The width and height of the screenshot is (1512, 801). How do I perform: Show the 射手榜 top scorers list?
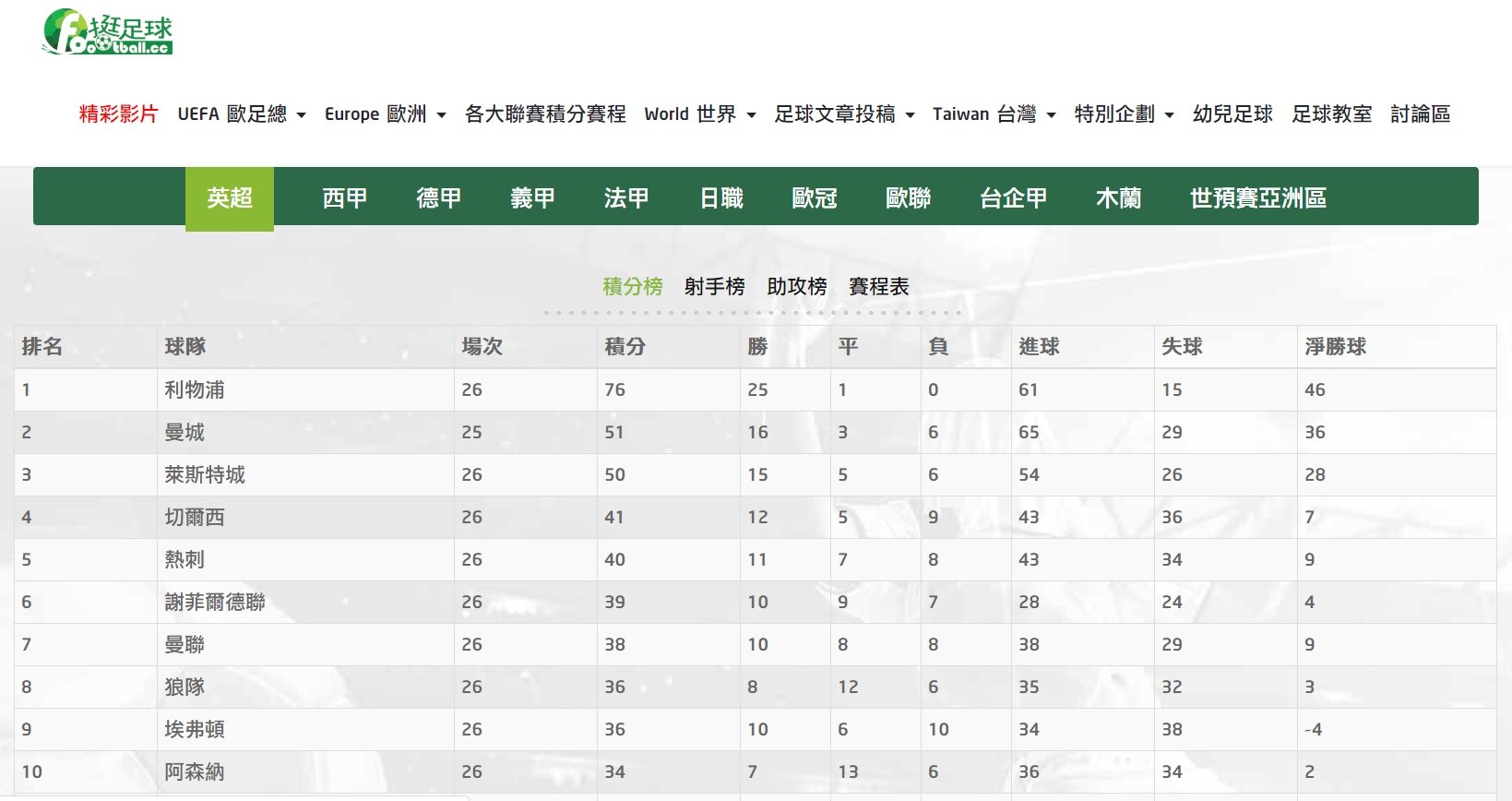point(715,287)
